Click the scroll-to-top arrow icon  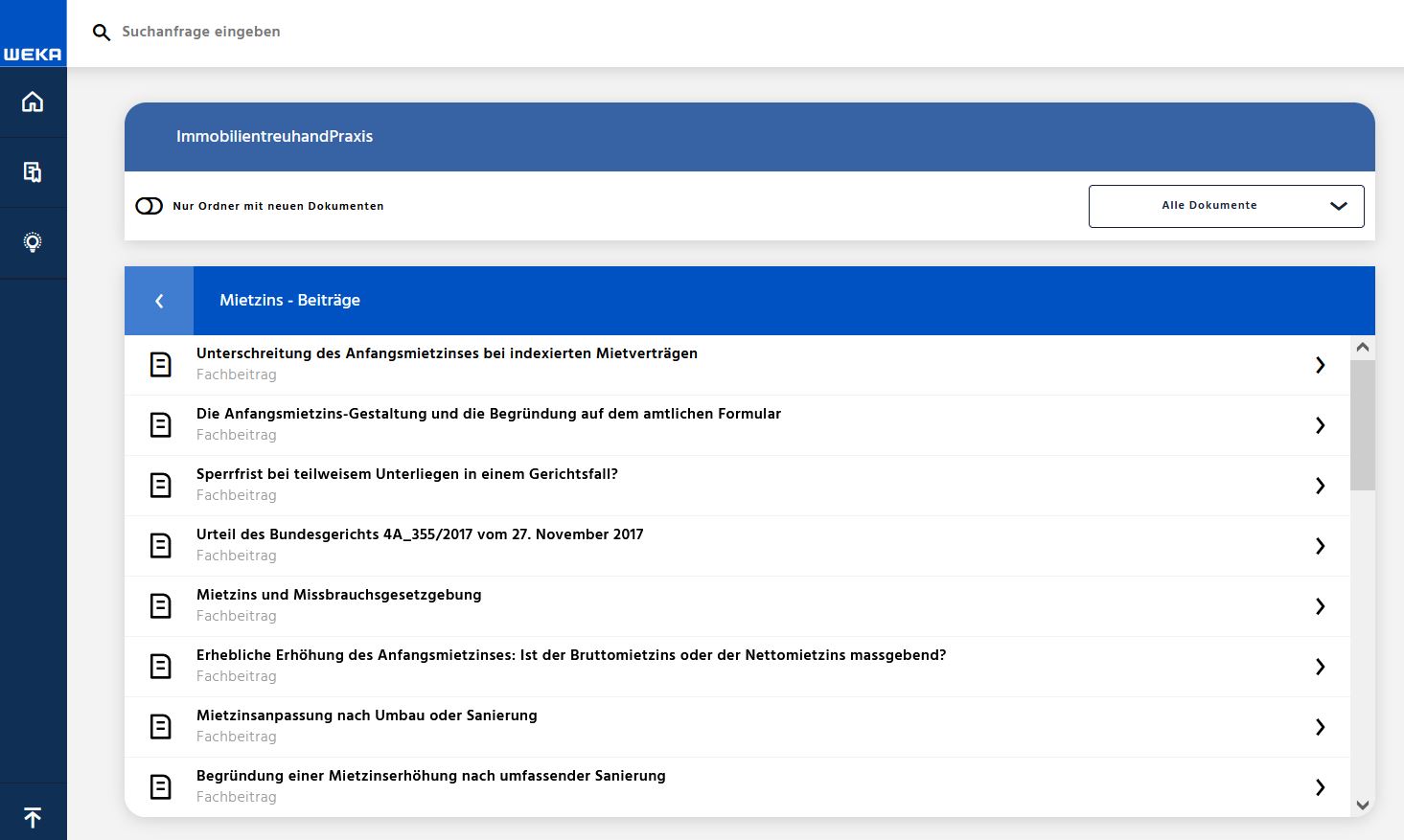click(x=33, y=817)
